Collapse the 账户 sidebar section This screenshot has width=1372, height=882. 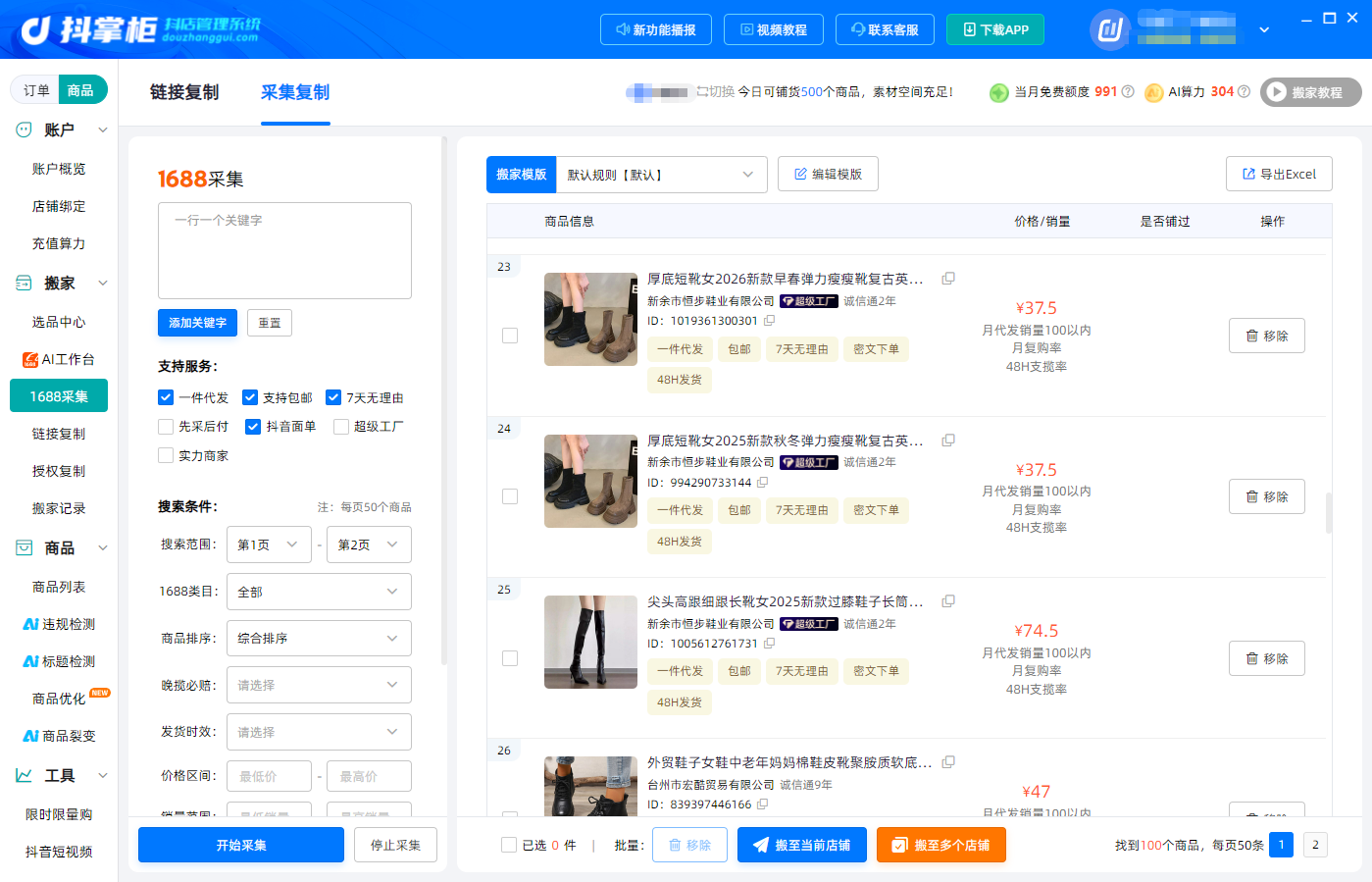102,130
